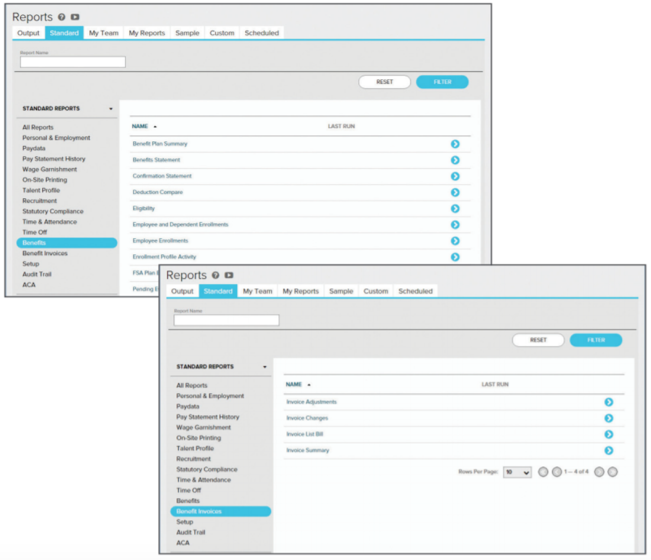Select Benefits category in back window
This screenshot has height=560, width=651.
pyautogui.click(x=67, y=243)
